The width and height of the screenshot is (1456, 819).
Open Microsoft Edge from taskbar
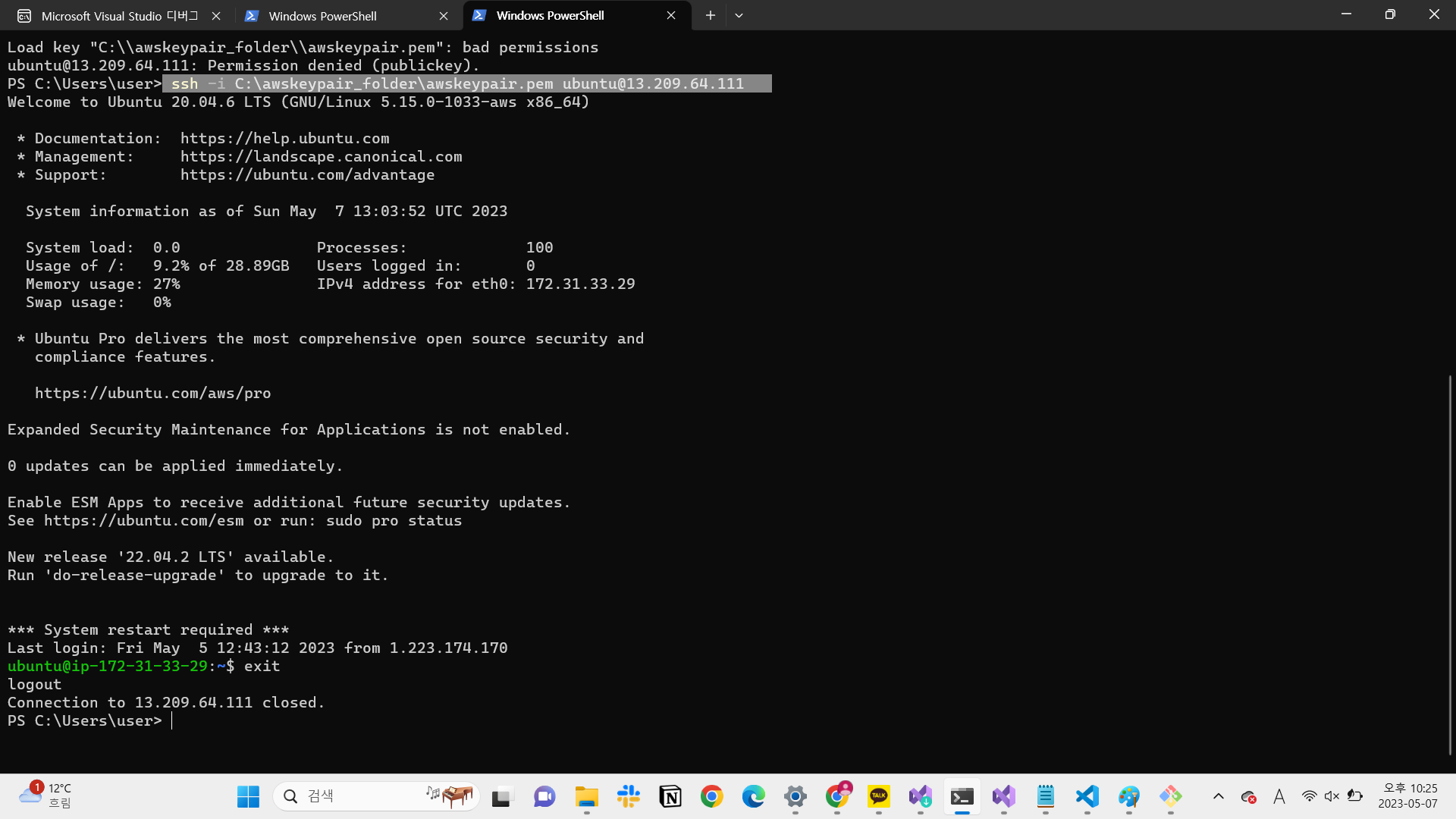click(753, 796)
